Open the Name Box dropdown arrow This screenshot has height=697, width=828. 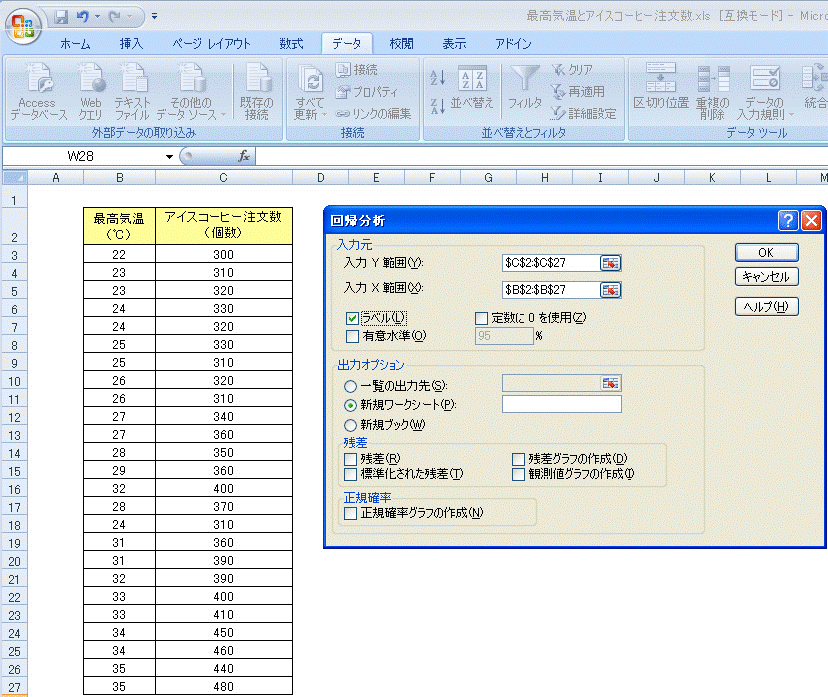click(169, 157)
